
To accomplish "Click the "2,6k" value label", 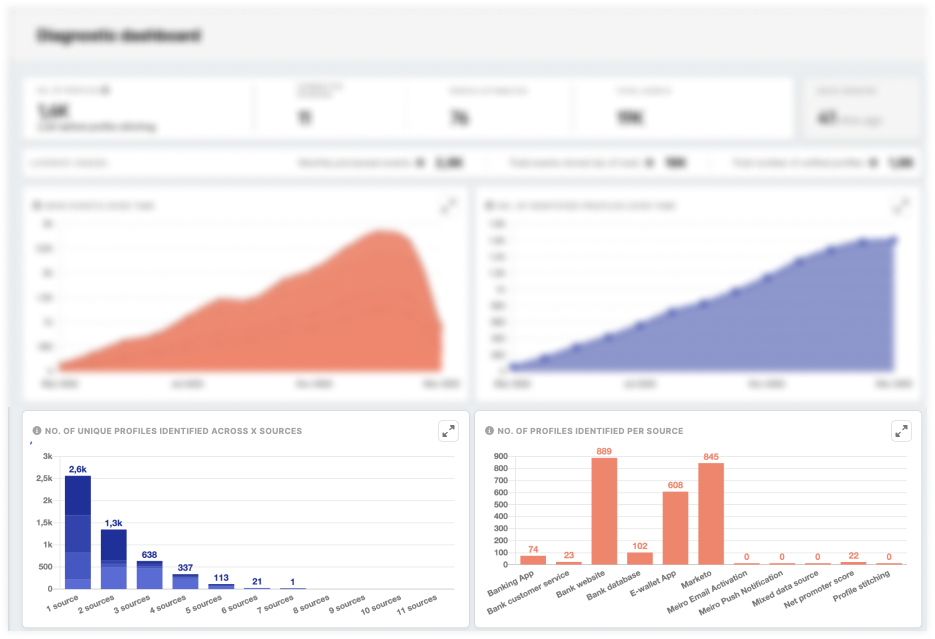I will (x=78, y=469).
